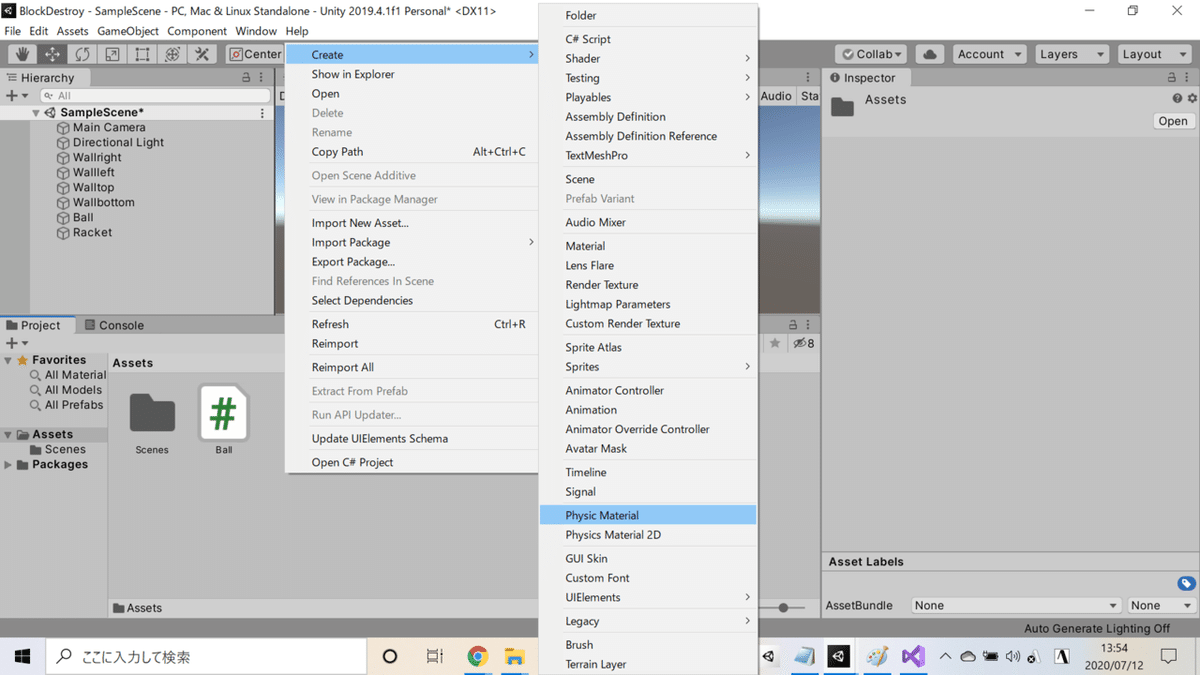This screenshot has width=1200, height=675.
Task: Open the GameObject menu
Action: point(128,31)
